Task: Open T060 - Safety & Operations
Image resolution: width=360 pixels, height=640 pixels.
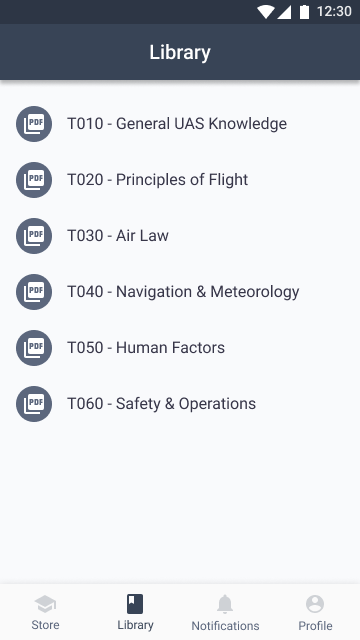Action: point(180,403)
